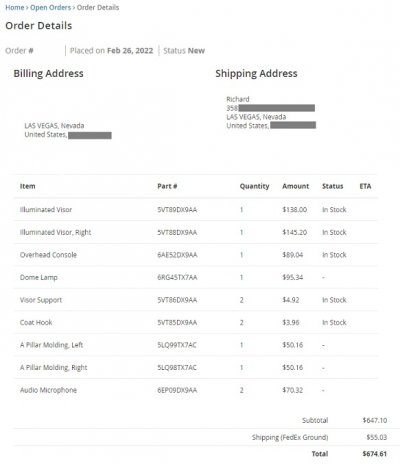Click the Coat Hook item name
The height and width of the screenshot is (464, 400).
point(36,322)
